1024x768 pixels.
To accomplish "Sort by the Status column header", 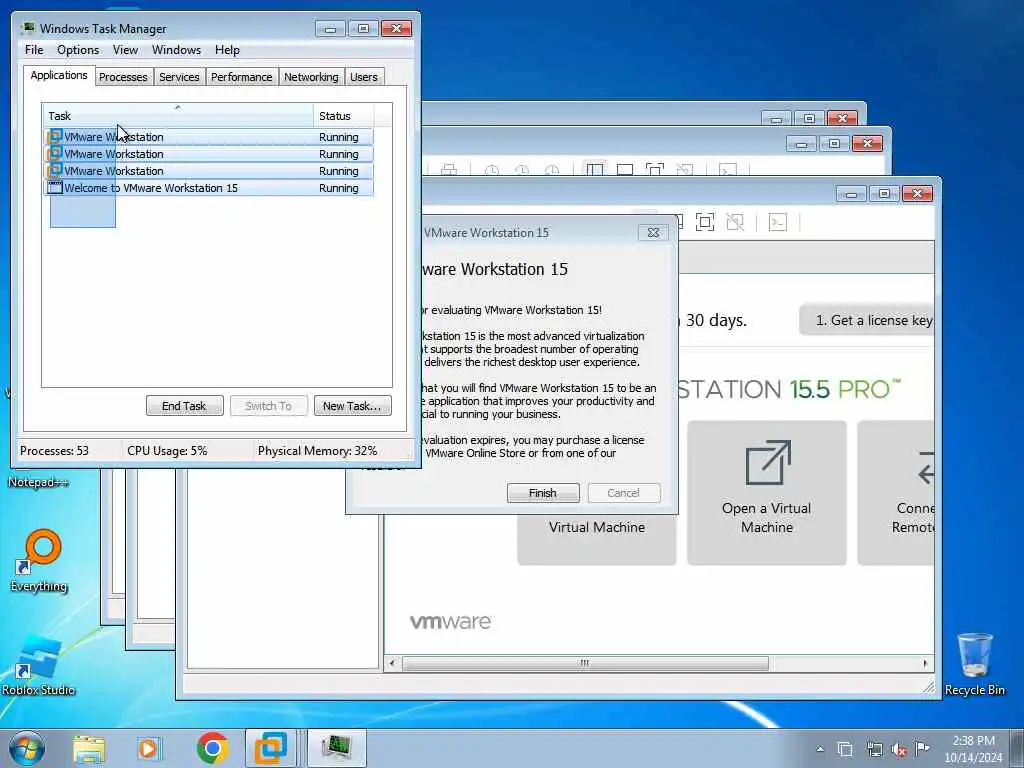I will pyautogui.click(x=344, y=116).
